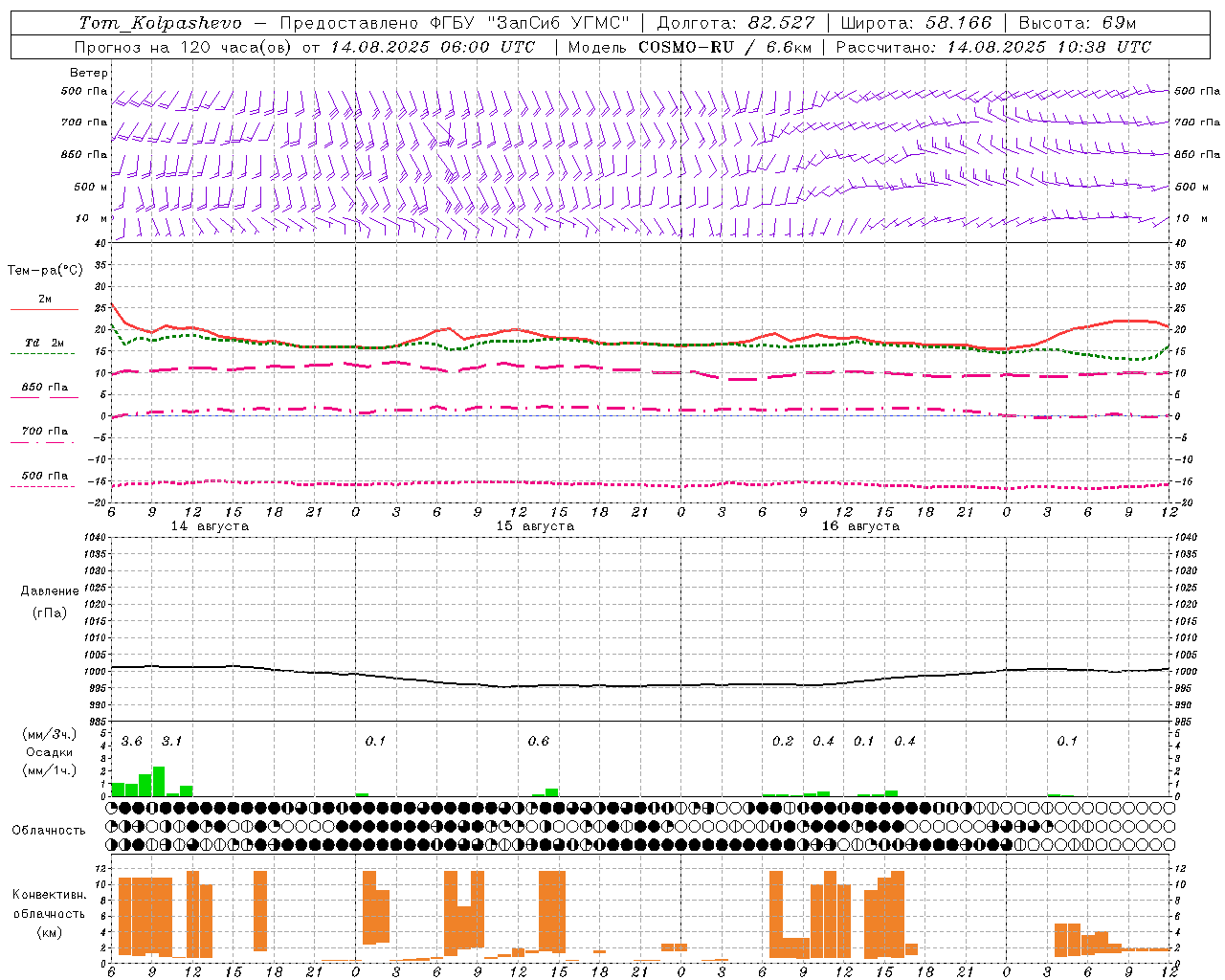
Task: Click the Прогноз на 120 часа(ов) text
Action: coord(184,47)
